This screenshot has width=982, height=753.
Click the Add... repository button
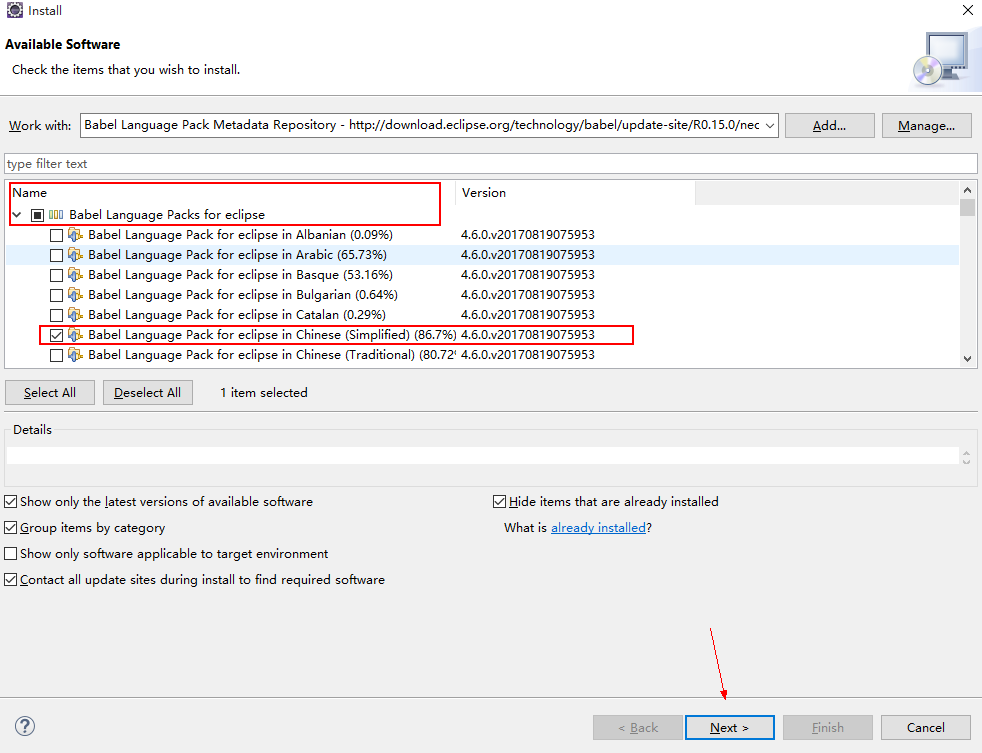click(829, 125)
